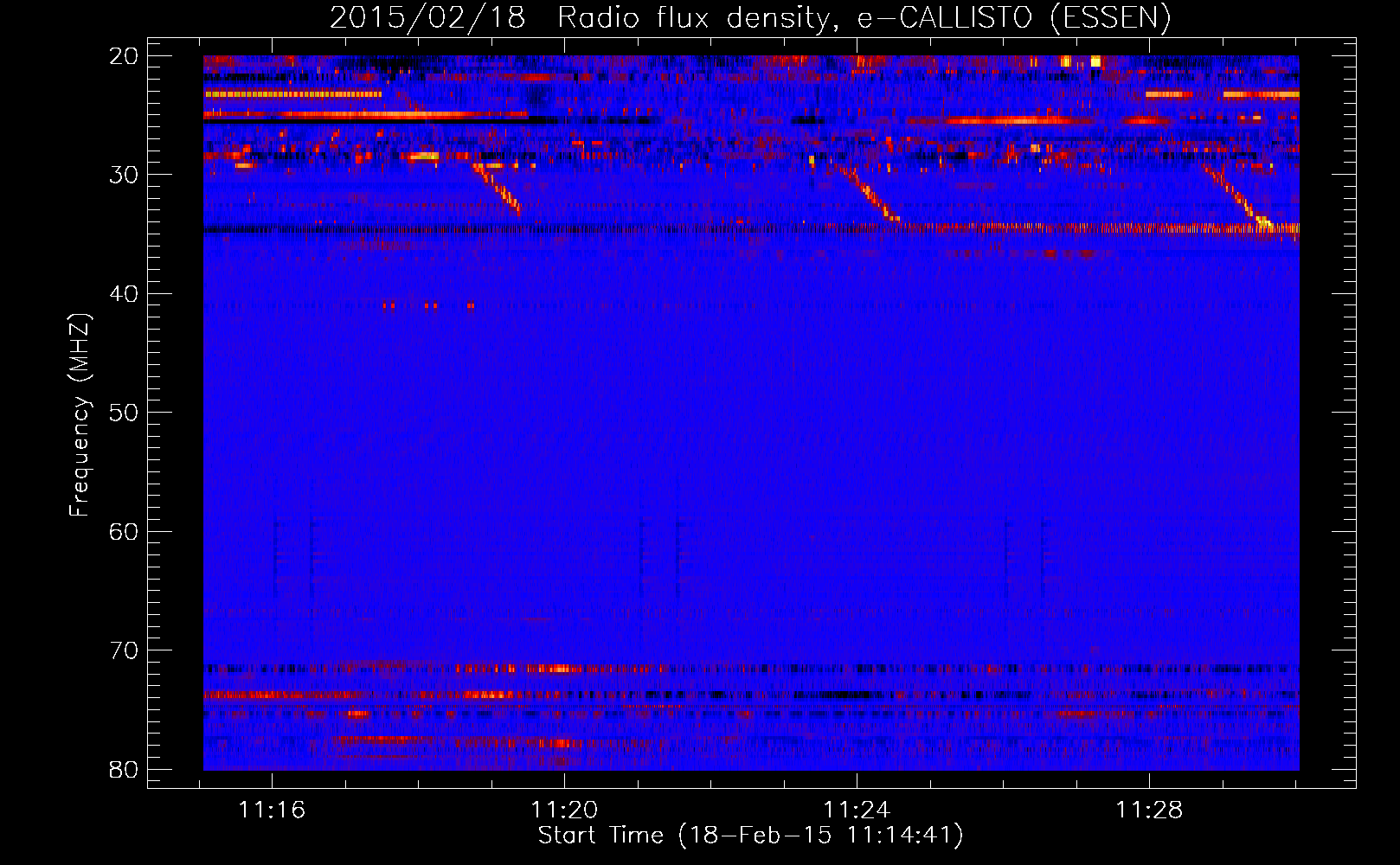This screenshot has width=1400, height=865.
Task: Click the x-axis time label "11:24"
Action: pyautogui.click(x=857, y=811)
